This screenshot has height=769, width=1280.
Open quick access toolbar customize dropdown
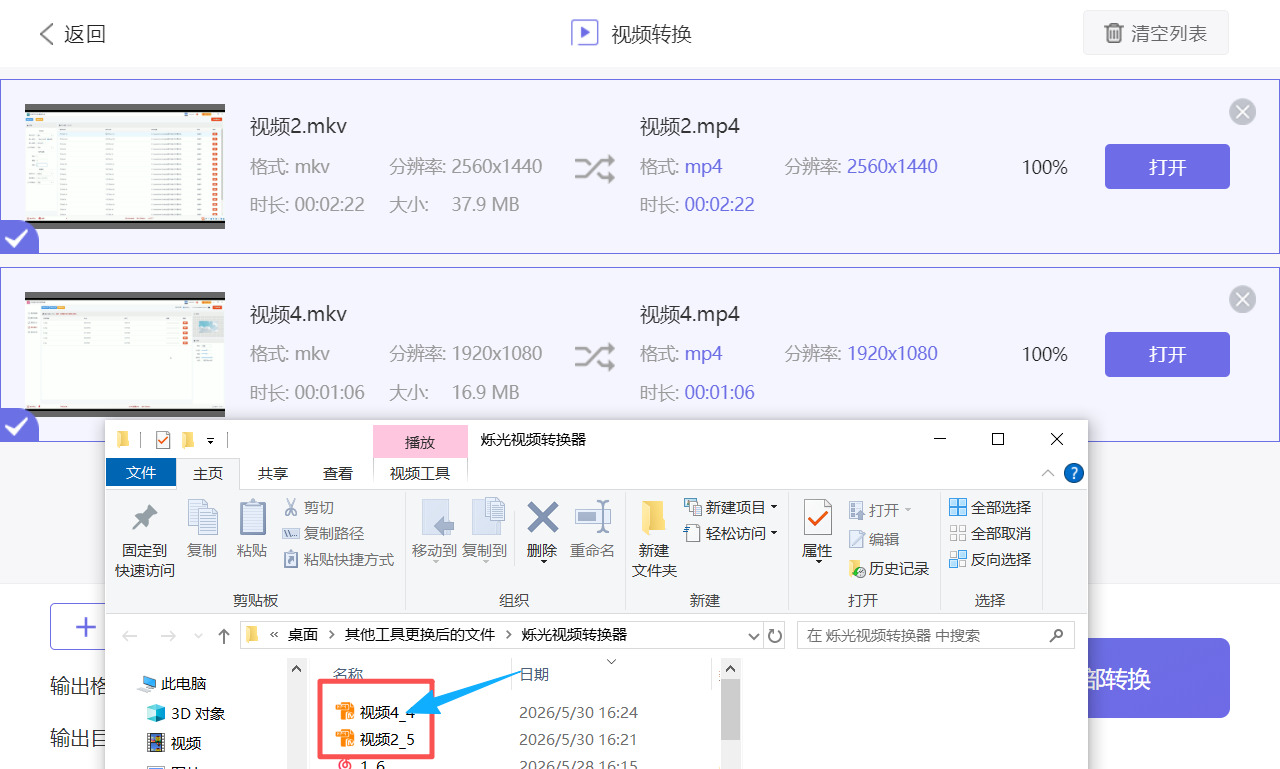(x=210, y=440)
